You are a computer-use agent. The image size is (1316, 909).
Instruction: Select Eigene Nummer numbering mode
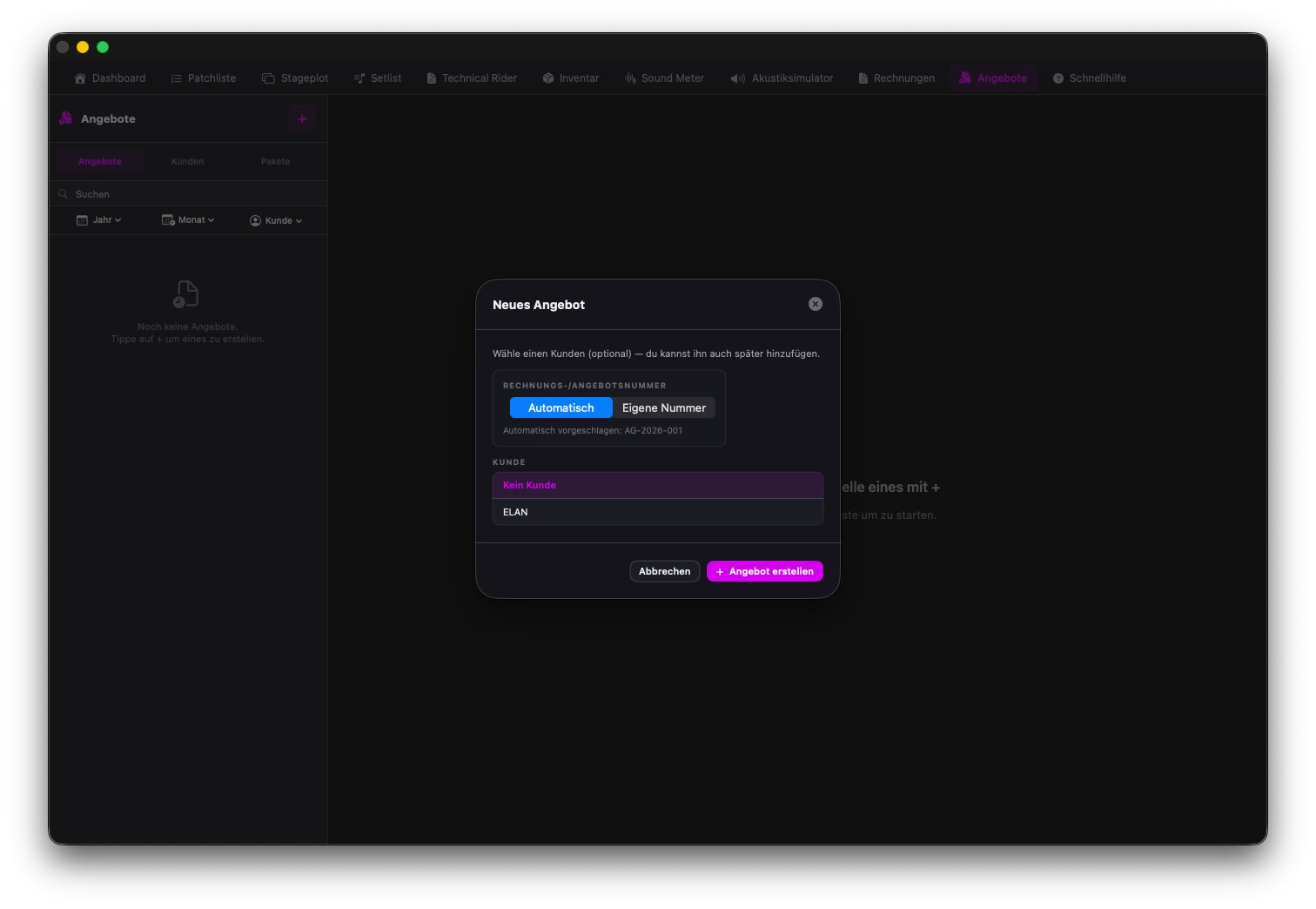click(x=664, y=407)
